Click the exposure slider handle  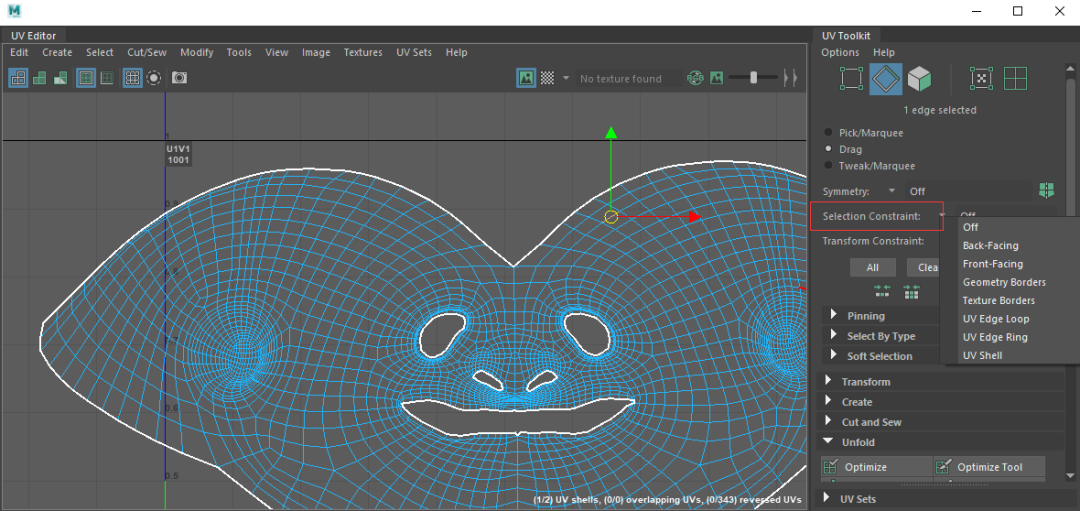point(754,78)
